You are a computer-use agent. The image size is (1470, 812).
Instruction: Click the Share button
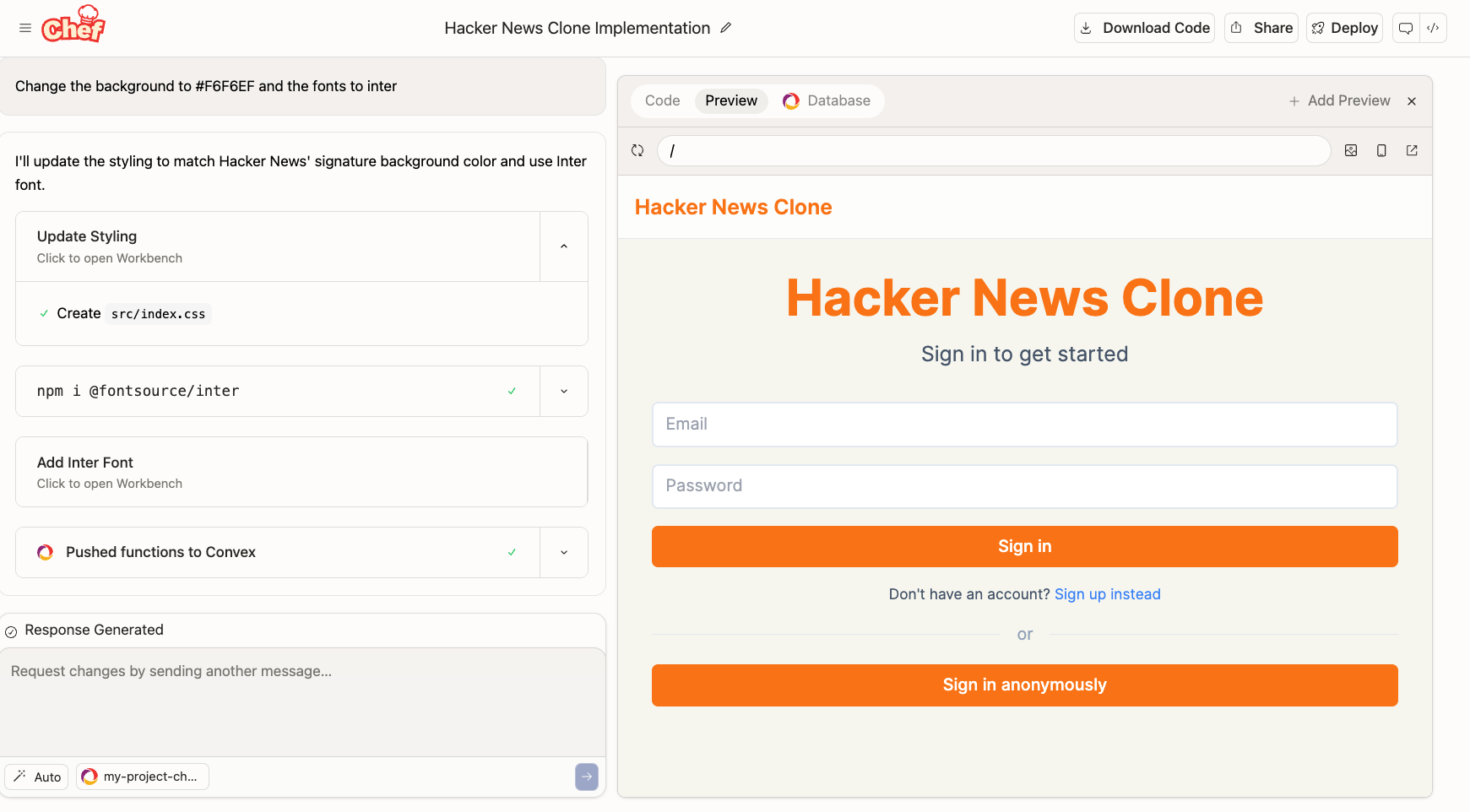tap(1261, 28)
